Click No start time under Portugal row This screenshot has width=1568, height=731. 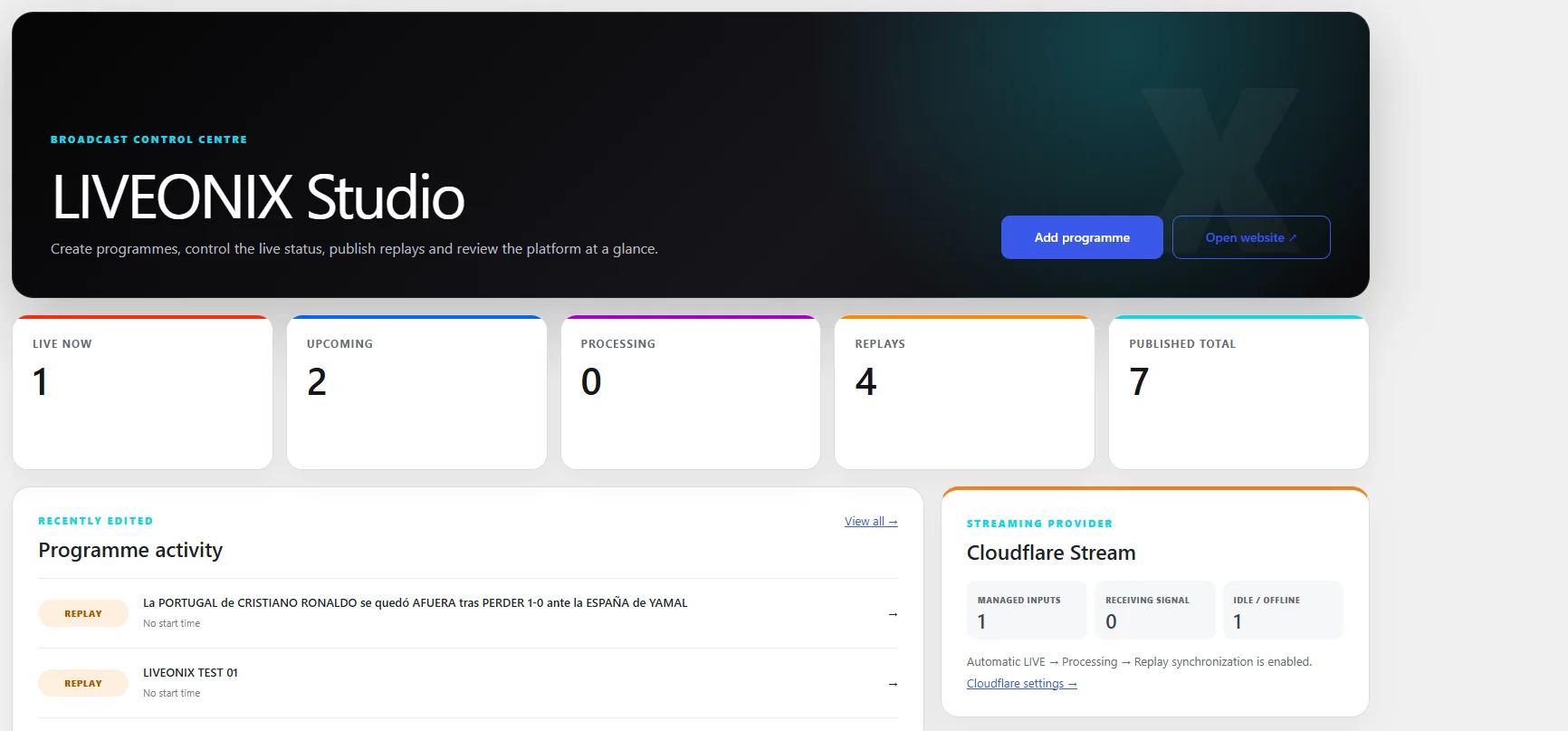(171, 623)
